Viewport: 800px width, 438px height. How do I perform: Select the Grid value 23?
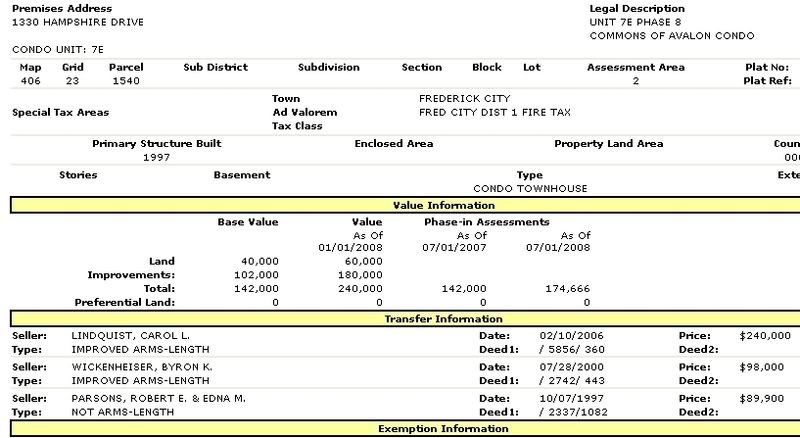coord(72,81)
